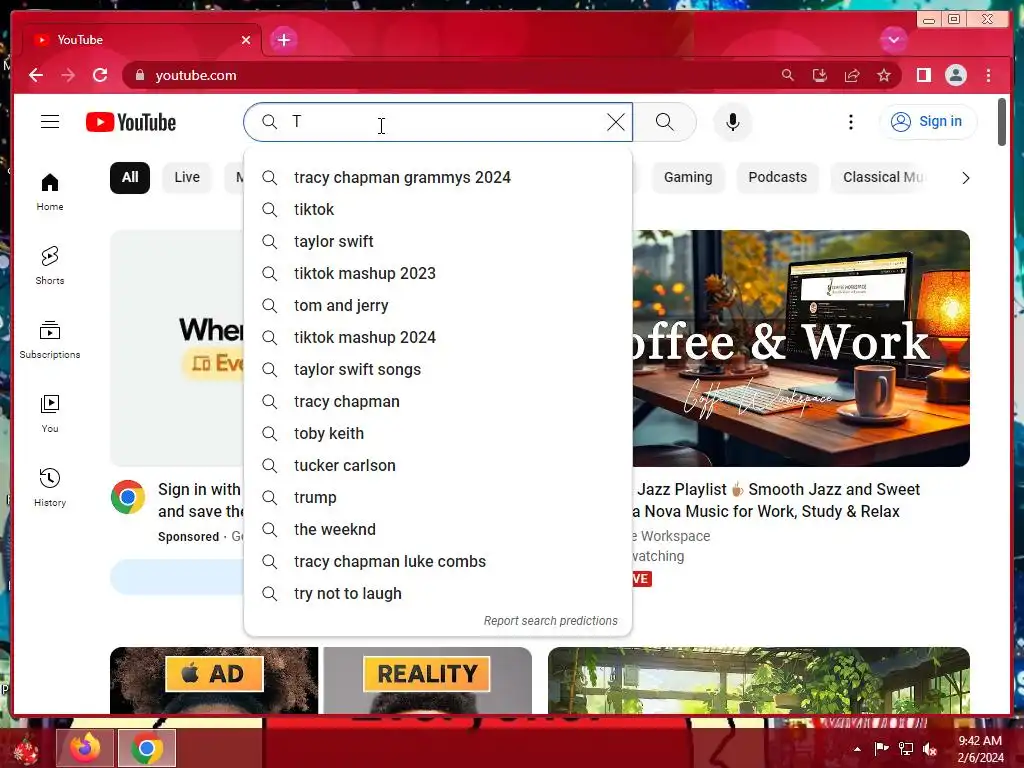This screenshot has height=768, width=1024.
Task: Choose try not to laugh suggestion
Action: point(438,594)
